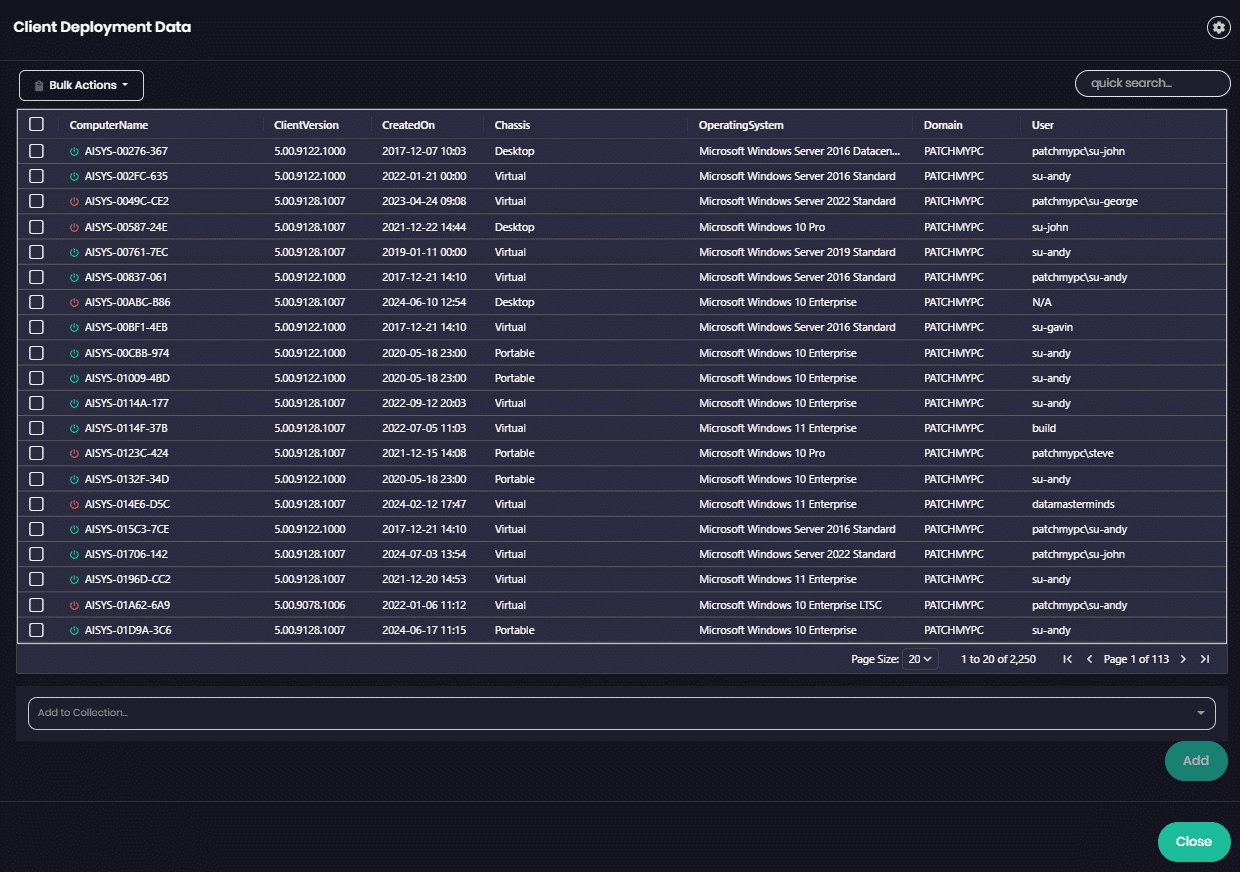Change the Page Size dropdown
Viewport: 1240px width, 872px height.
tap(920, 659)
